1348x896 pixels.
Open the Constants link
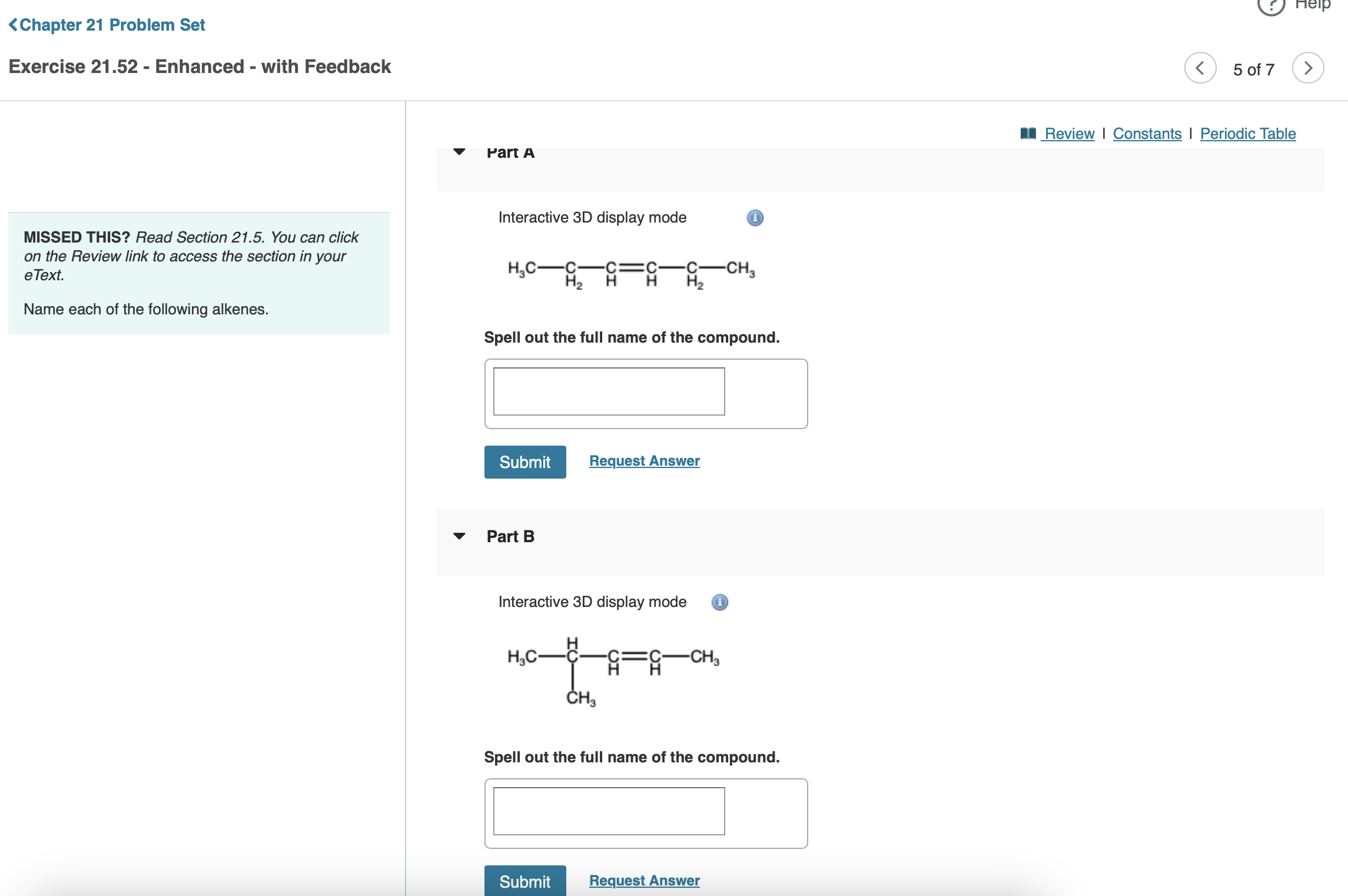[1147, 134]
